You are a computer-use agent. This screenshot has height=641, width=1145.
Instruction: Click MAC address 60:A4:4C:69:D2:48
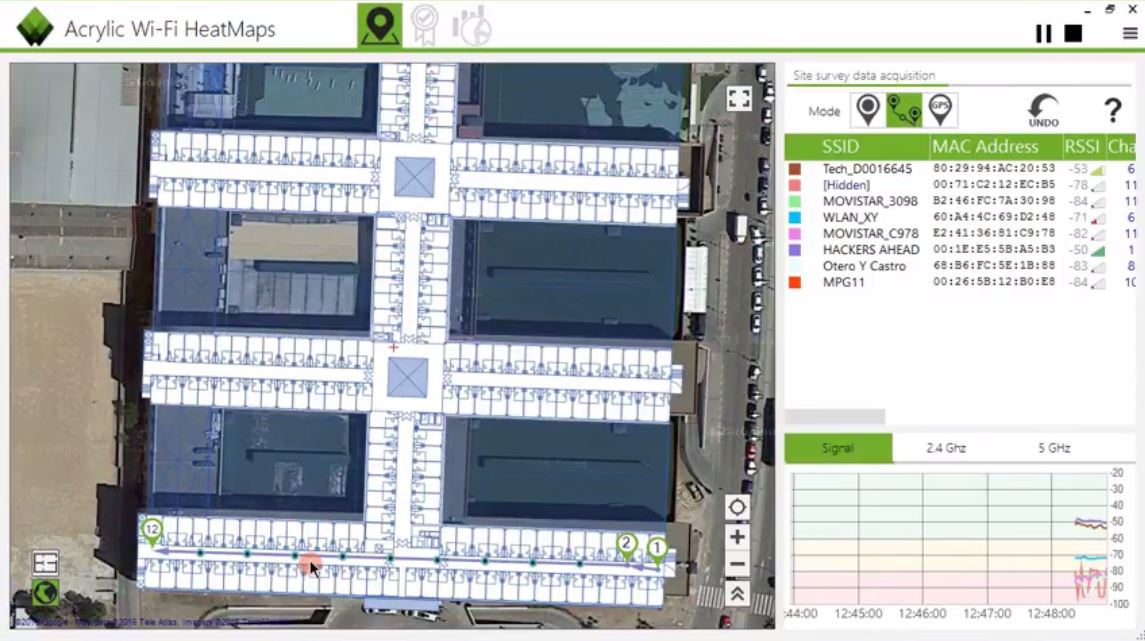click(994, 217)
